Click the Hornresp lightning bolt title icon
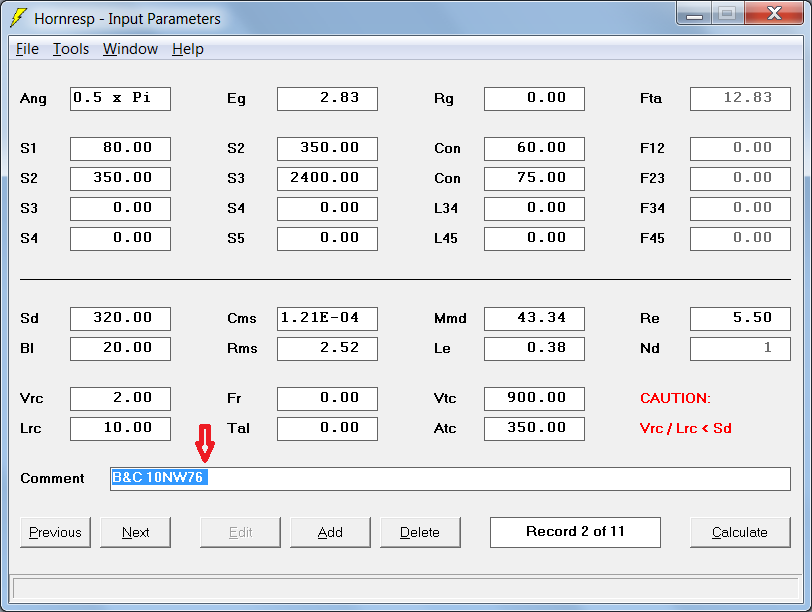The image size is (812, 612). click(x=18, y=18)
